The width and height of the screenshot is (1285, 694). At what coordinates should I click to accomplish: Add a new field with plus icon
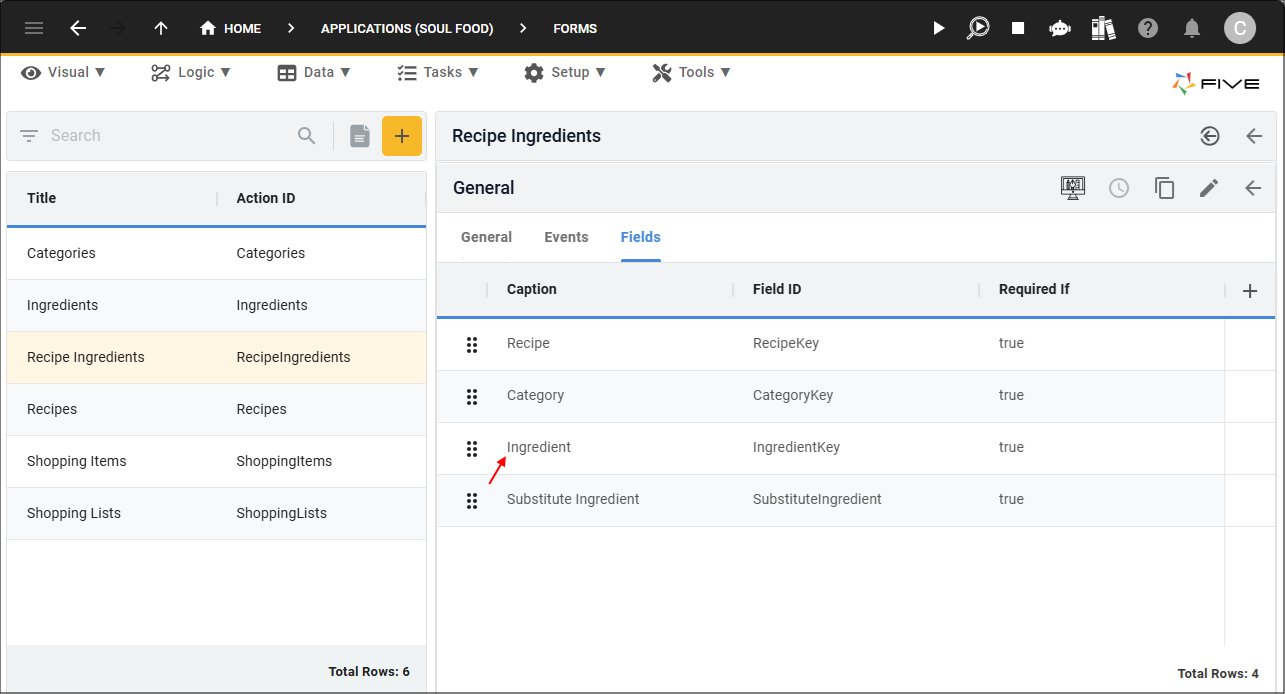point(1250,291)
